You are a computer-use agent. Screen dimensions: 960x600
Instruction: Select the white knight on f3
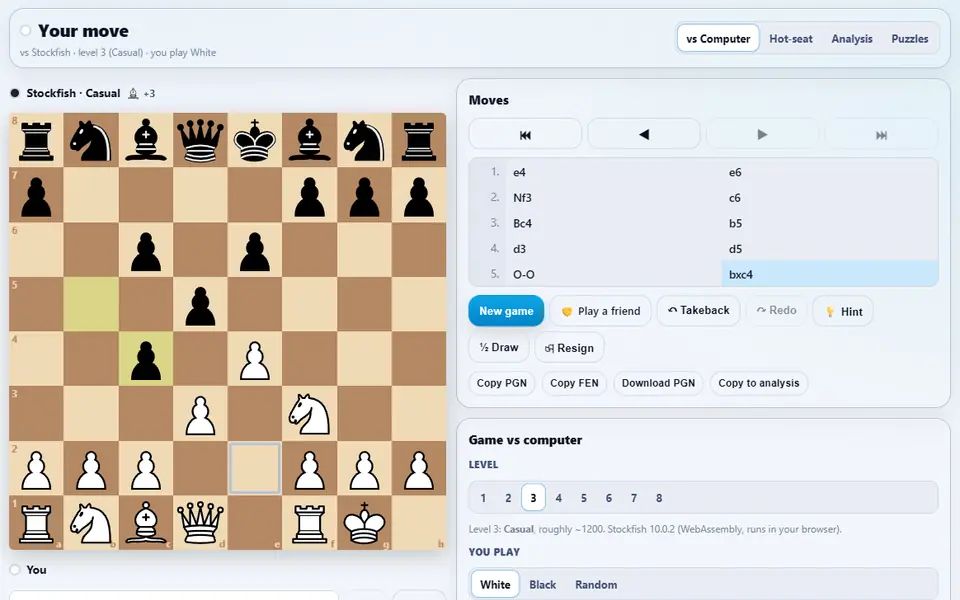[310, 413]
